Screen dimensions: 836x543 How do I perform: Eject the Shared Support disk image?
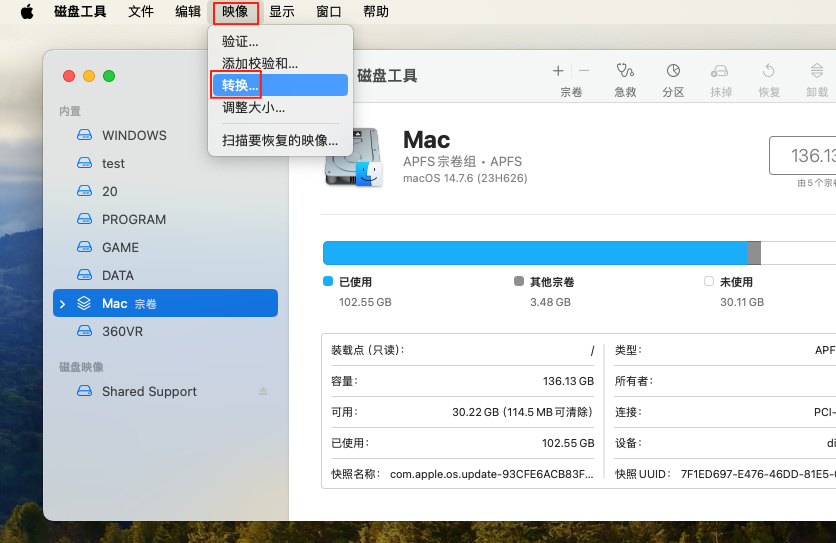point(263,391)
